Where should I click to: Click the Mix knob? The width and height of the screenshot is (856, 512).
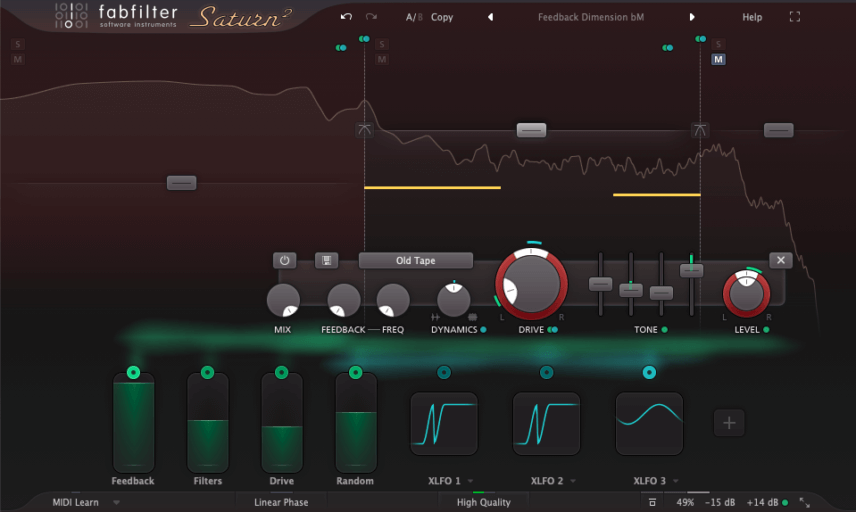[283, 300]
